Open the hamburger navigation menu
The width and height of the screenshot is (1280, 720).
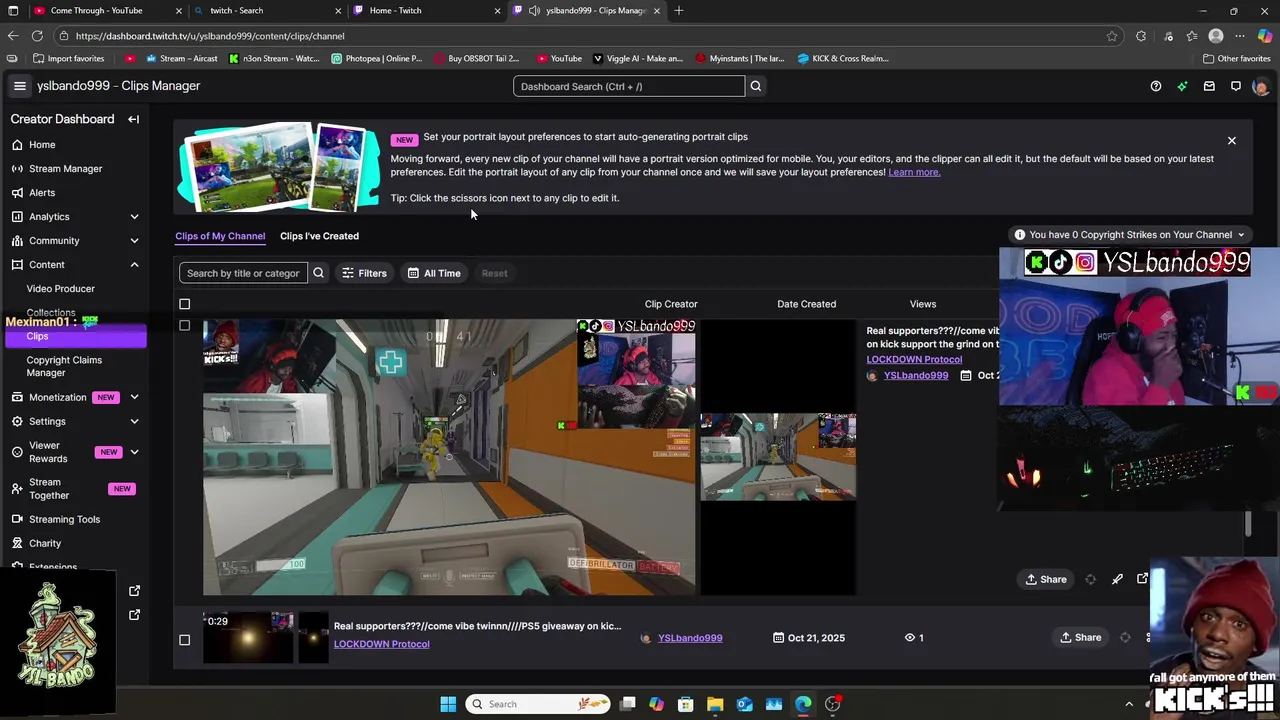tap(19, 86)
